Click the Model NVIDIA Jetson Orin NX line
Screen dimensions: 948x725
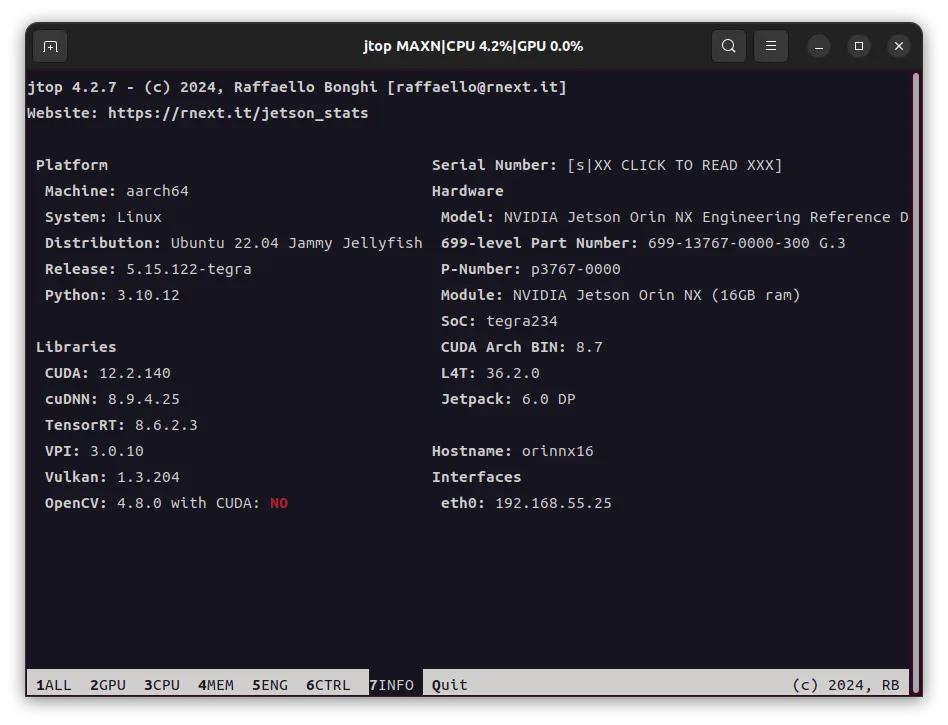pos(675,217)
